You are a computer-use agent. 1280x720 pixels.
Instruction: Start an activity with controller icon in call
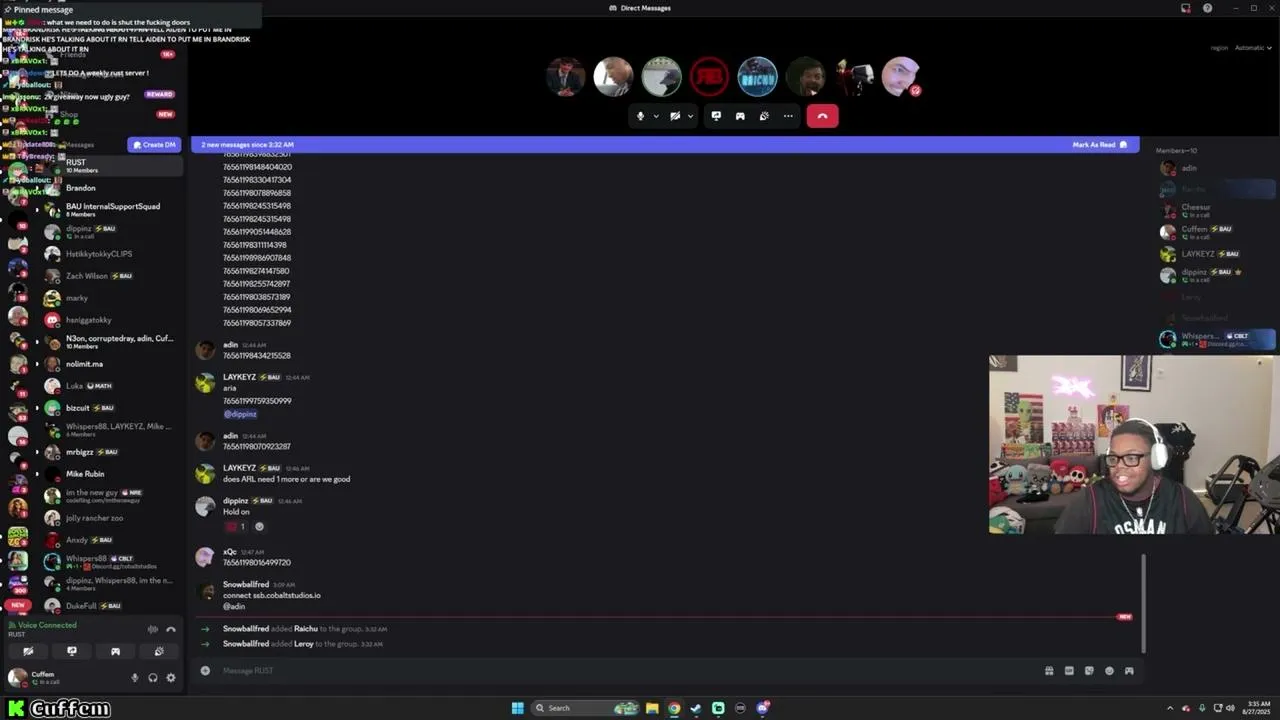tap(740, 116)
